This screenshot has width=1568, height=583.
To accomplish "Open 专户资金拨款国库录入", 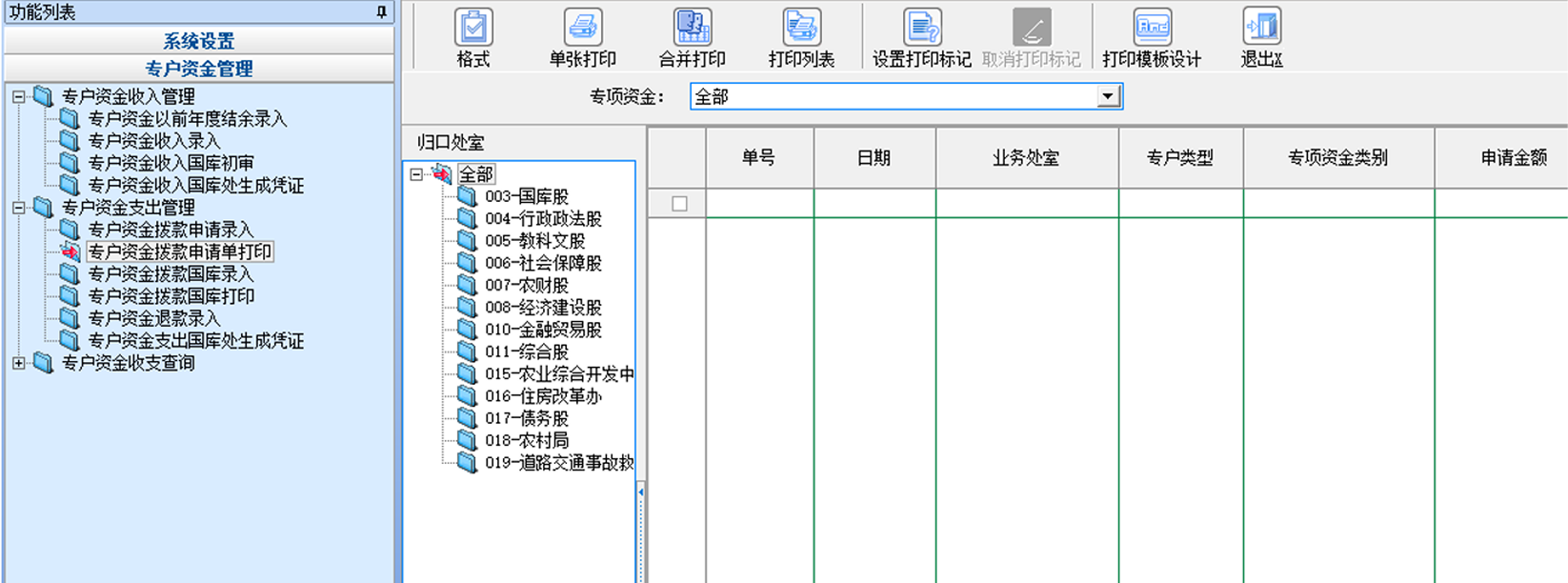I will tap(171, 273).
